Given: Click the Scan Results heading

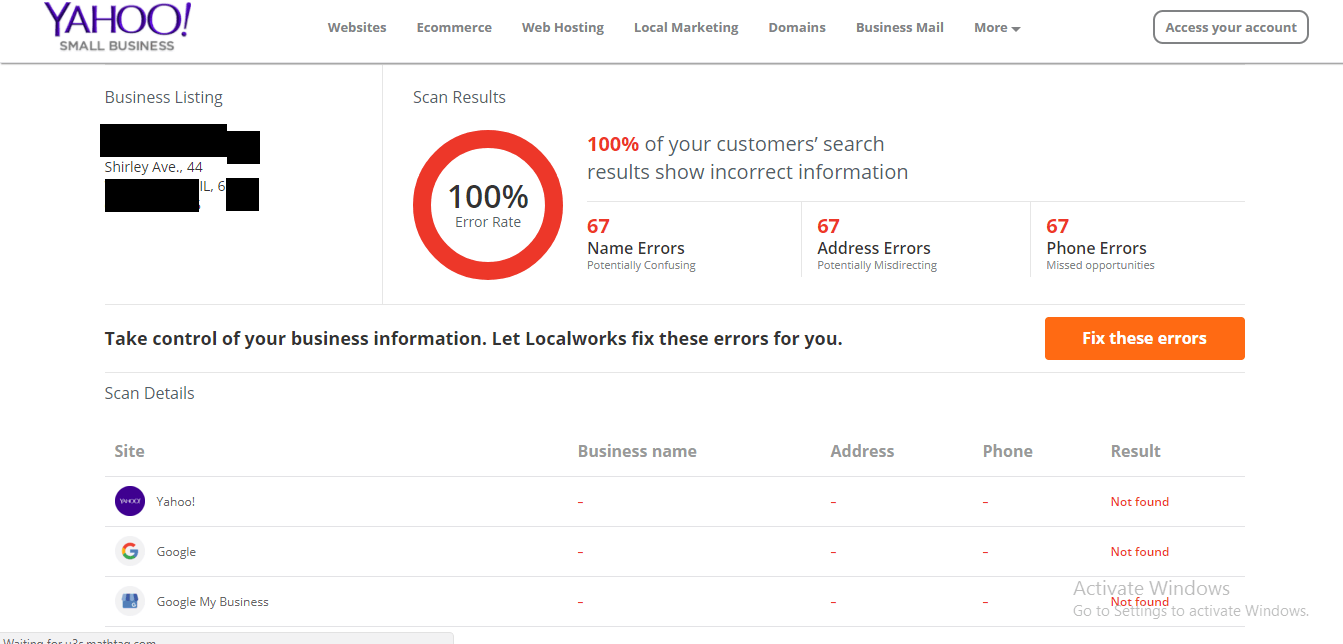Looking at the screenshot, I should [459, 97].
